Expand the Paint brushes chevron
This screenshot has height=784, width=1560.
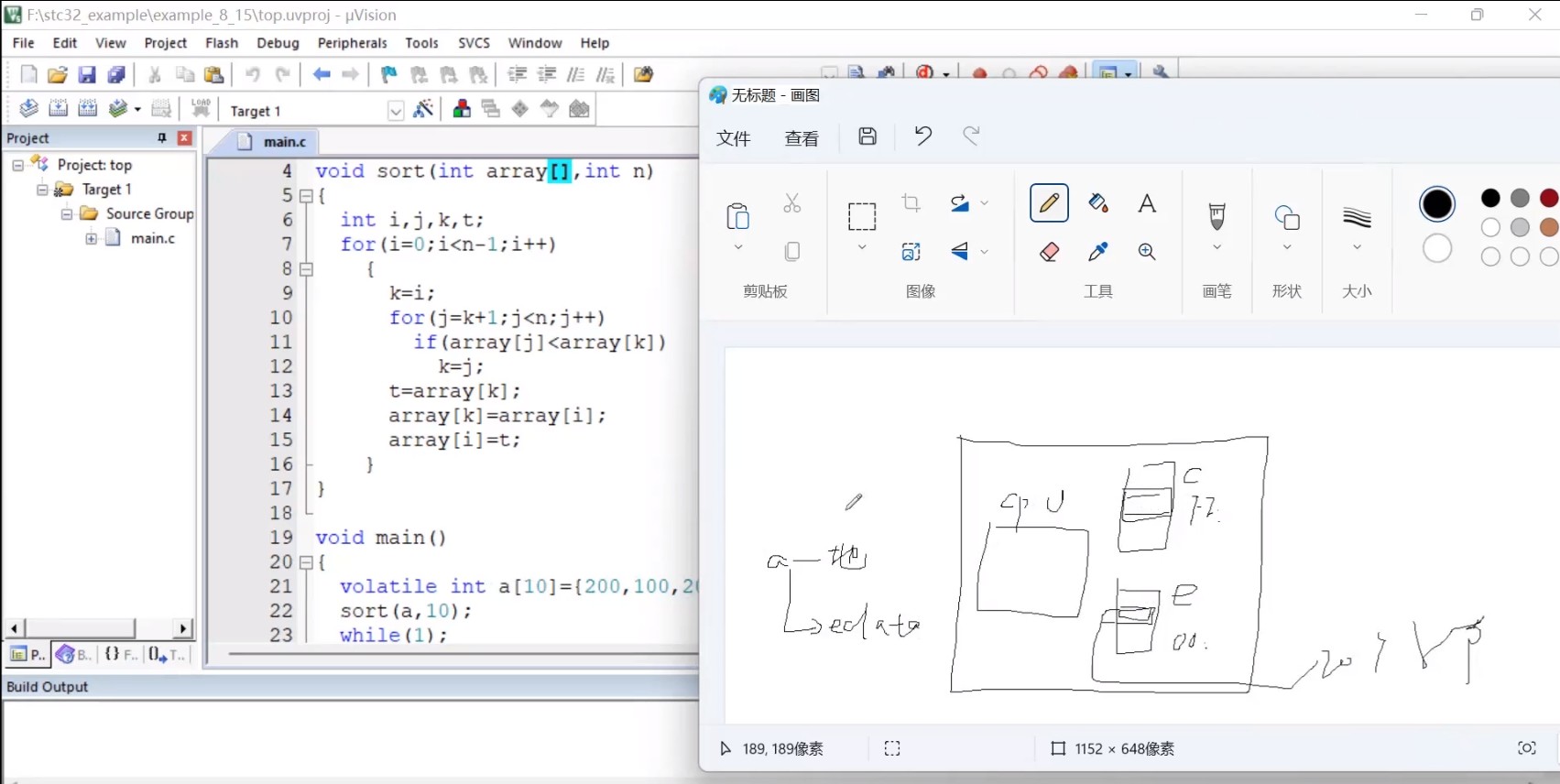(1216, 247)
